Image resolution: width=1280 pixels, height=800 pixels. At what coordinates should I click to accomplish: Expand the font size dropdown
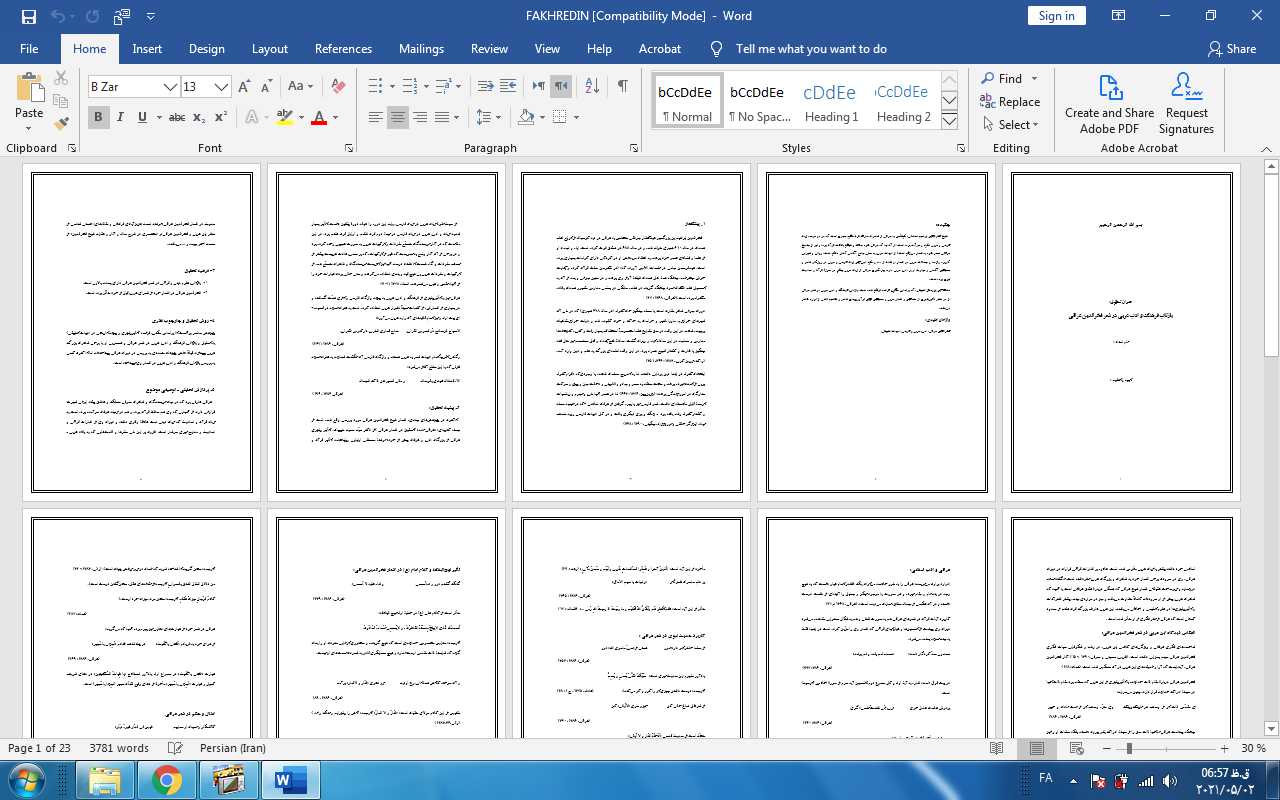coord(222,87)
